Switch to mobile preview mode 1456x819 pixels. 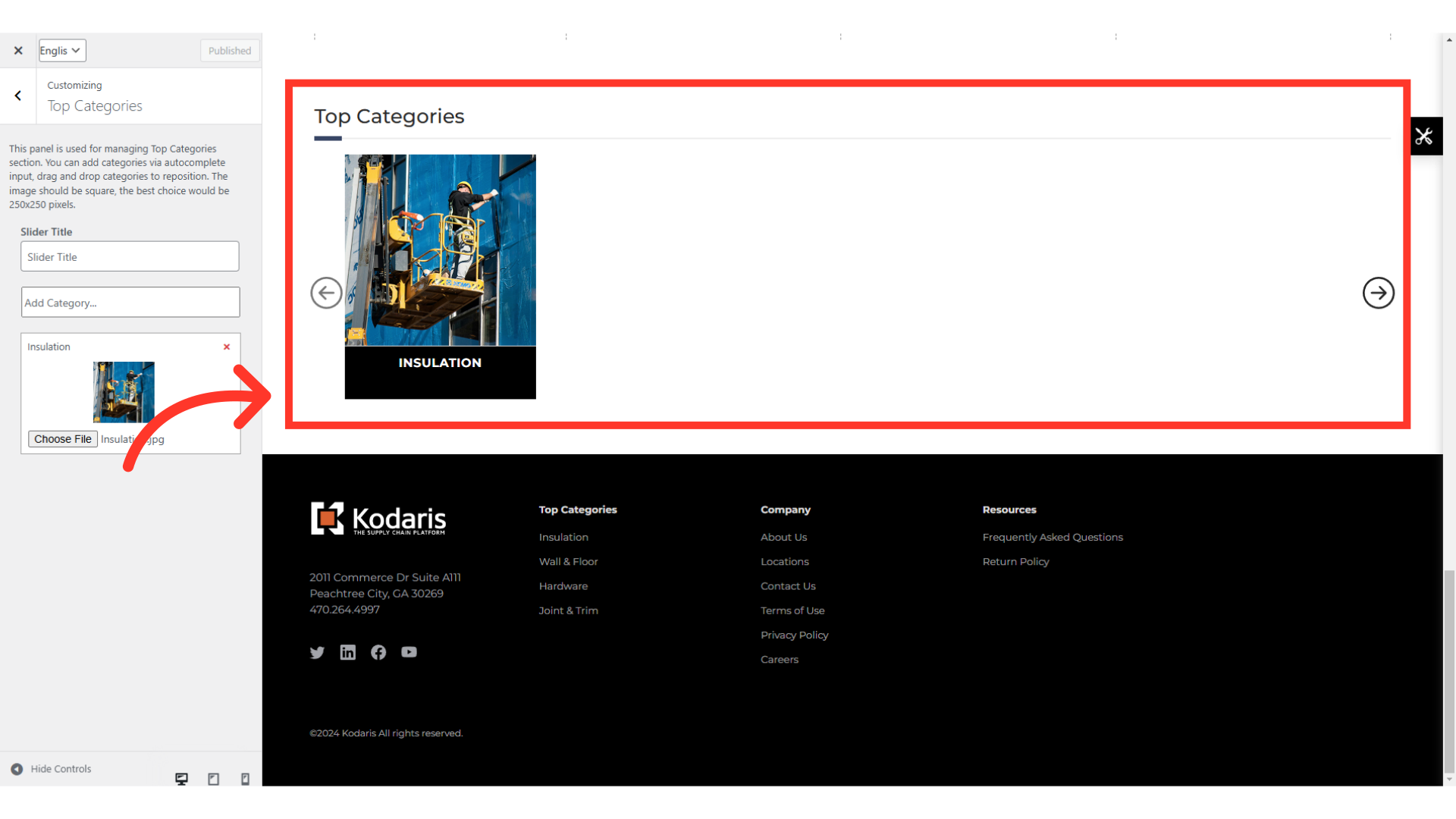(x=245, y=779)
